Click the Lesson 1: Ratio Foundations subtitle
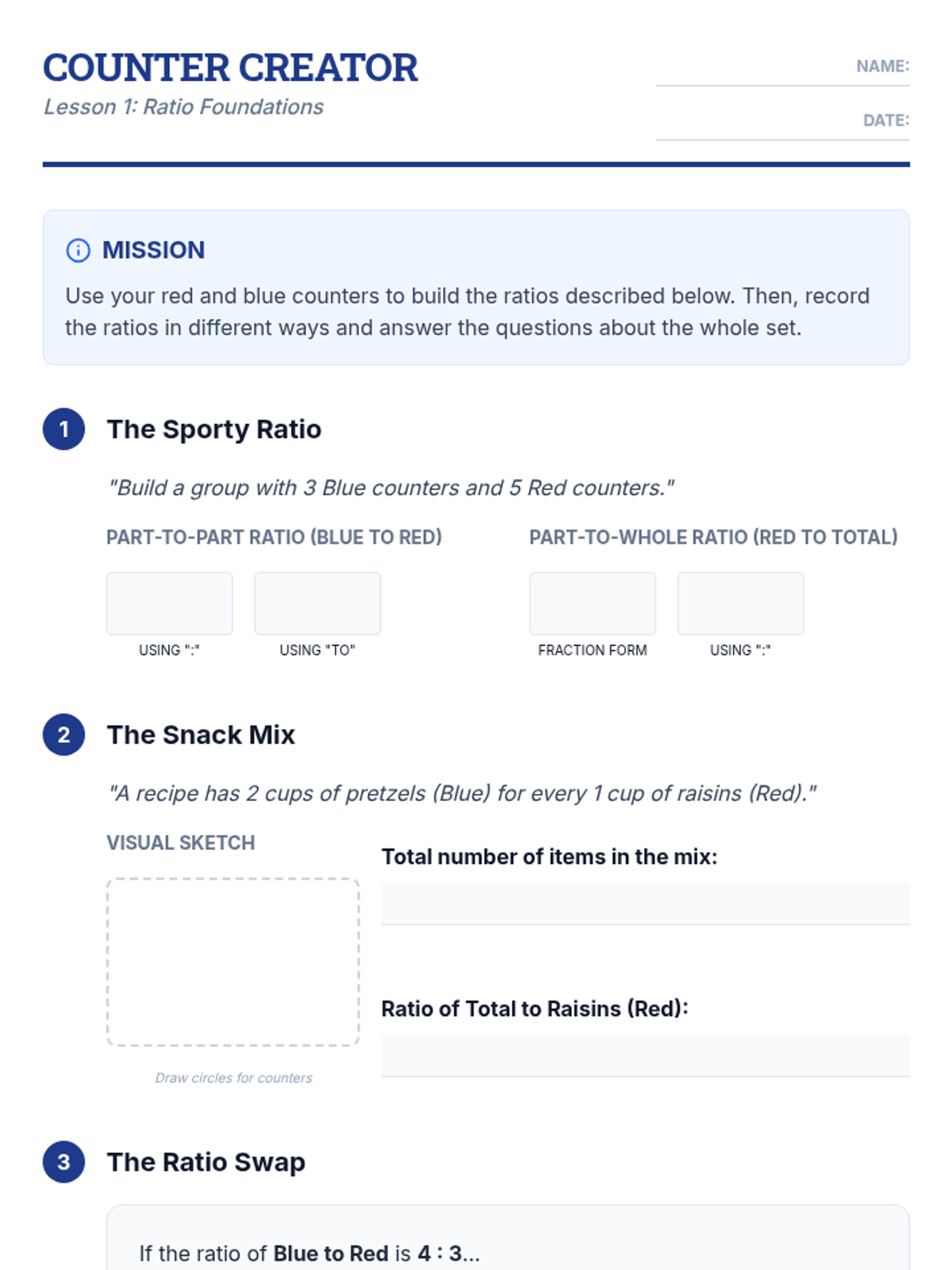This screenshot has height=1270, width=952. (183, 107)
